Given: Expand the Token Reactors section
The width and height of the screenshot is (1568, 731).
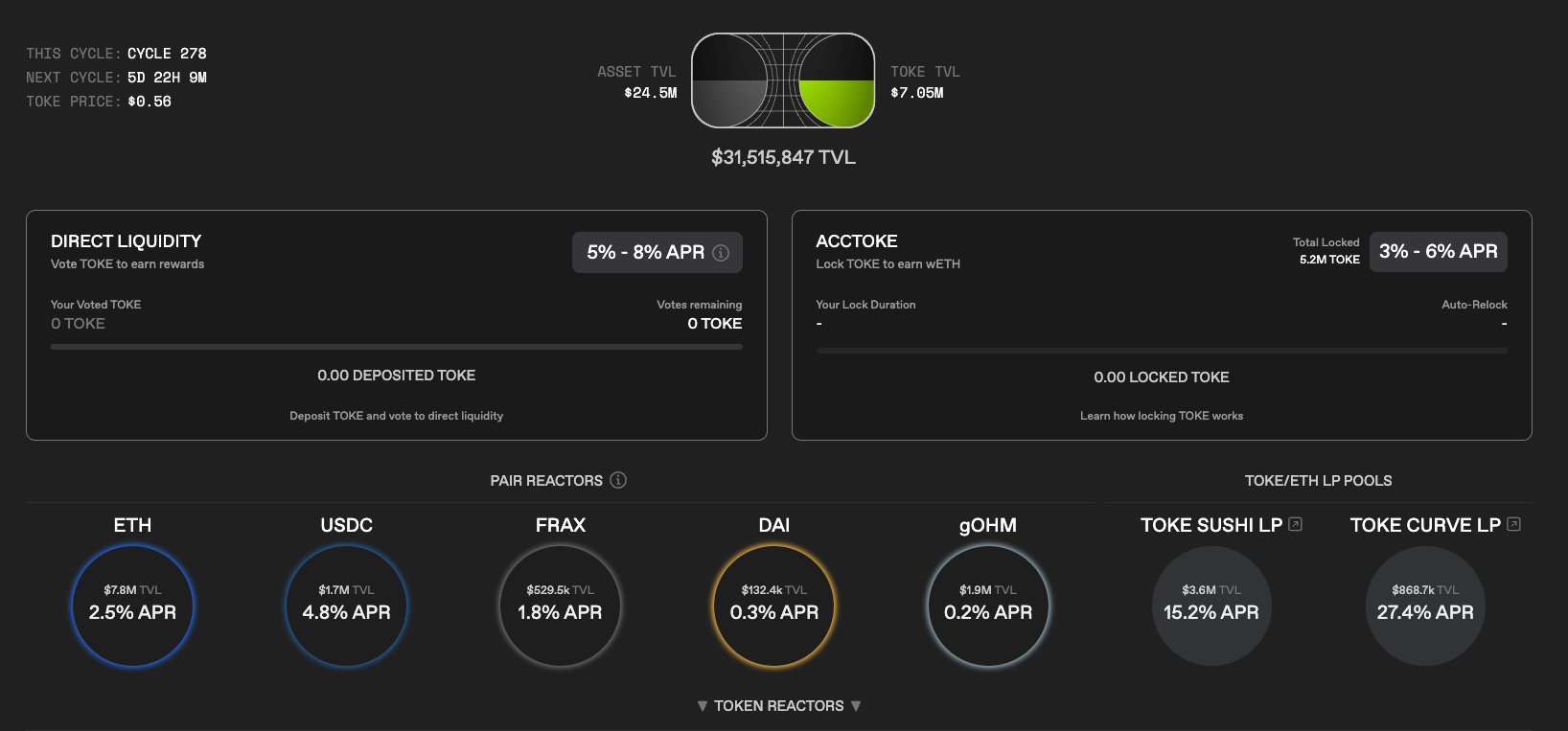Looking at the screenshot, I should tap(778, 706).
